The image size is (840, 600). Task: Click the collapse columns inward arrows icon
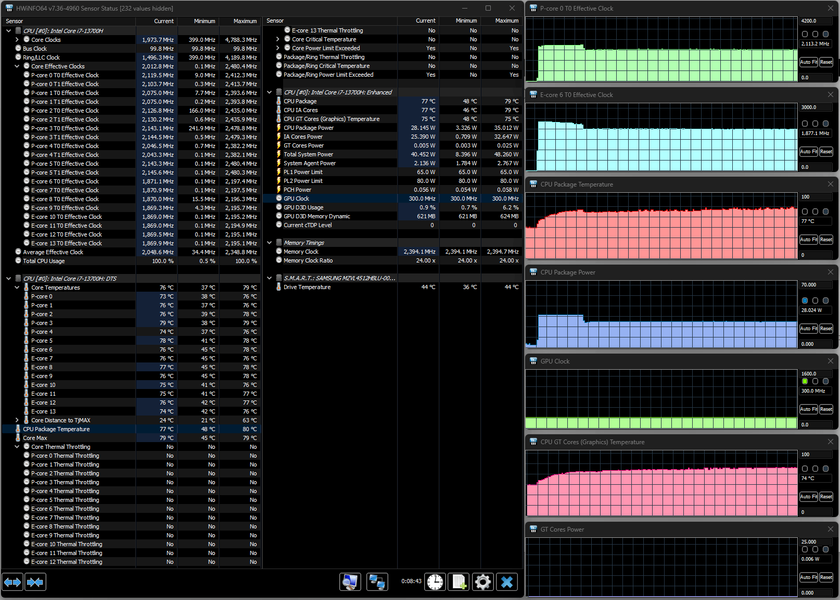pyautogui.click(x=35, y=582)
